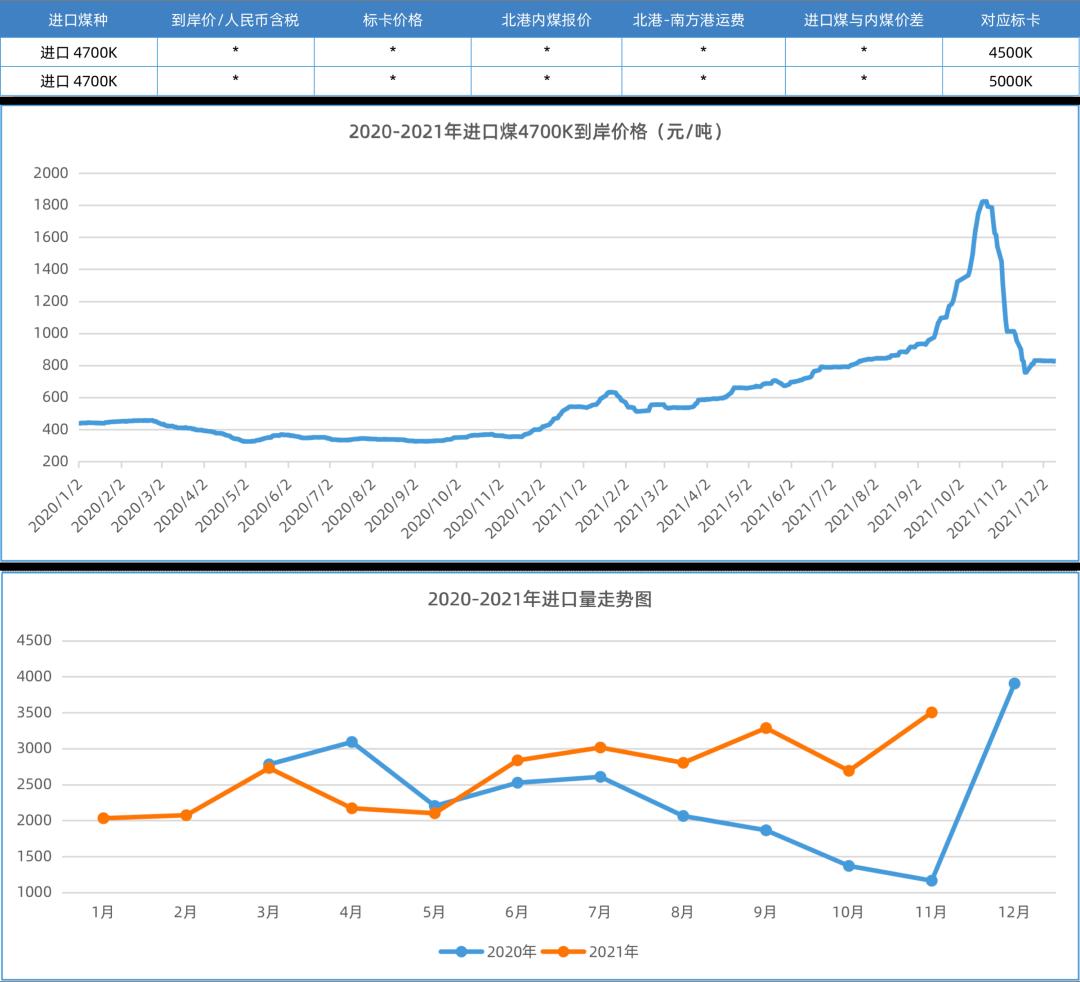Select the 2020-2021年进口量走势图 chart title
This screenshot has height=982, width=1080.
click(539, 600)
